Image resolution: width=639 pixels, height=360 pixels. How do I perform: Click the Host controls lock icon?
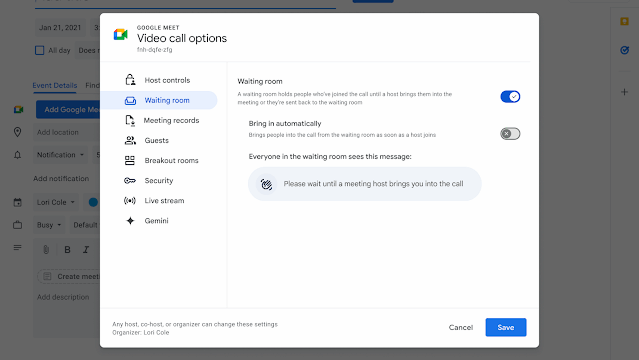pyautogui.click(x=130, y=80)
